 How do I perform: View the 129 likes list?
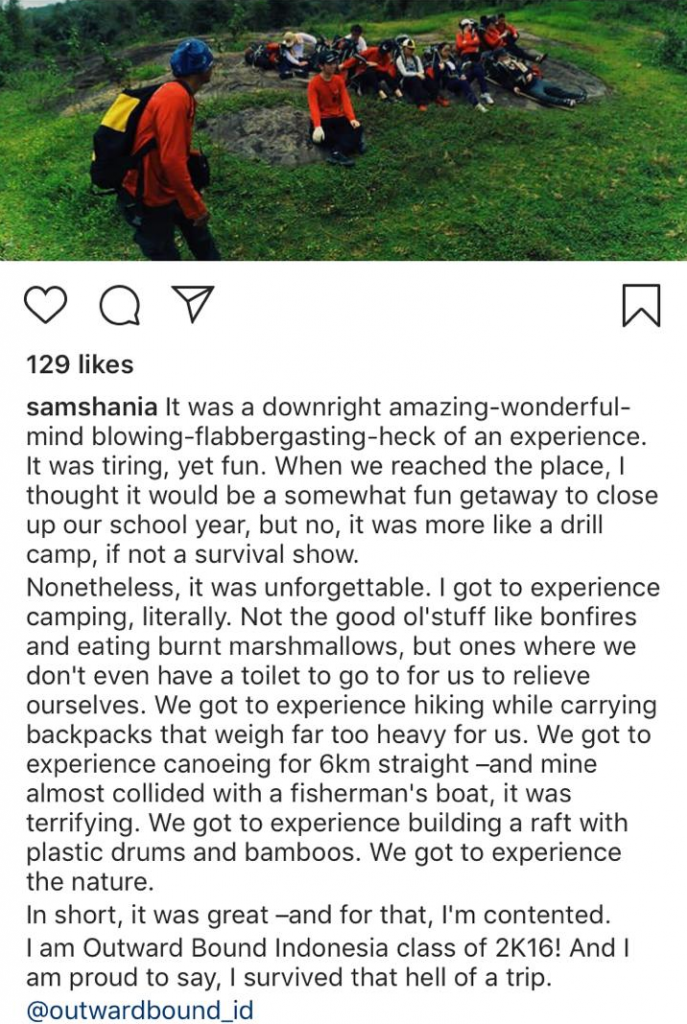(x=79, y=365)
